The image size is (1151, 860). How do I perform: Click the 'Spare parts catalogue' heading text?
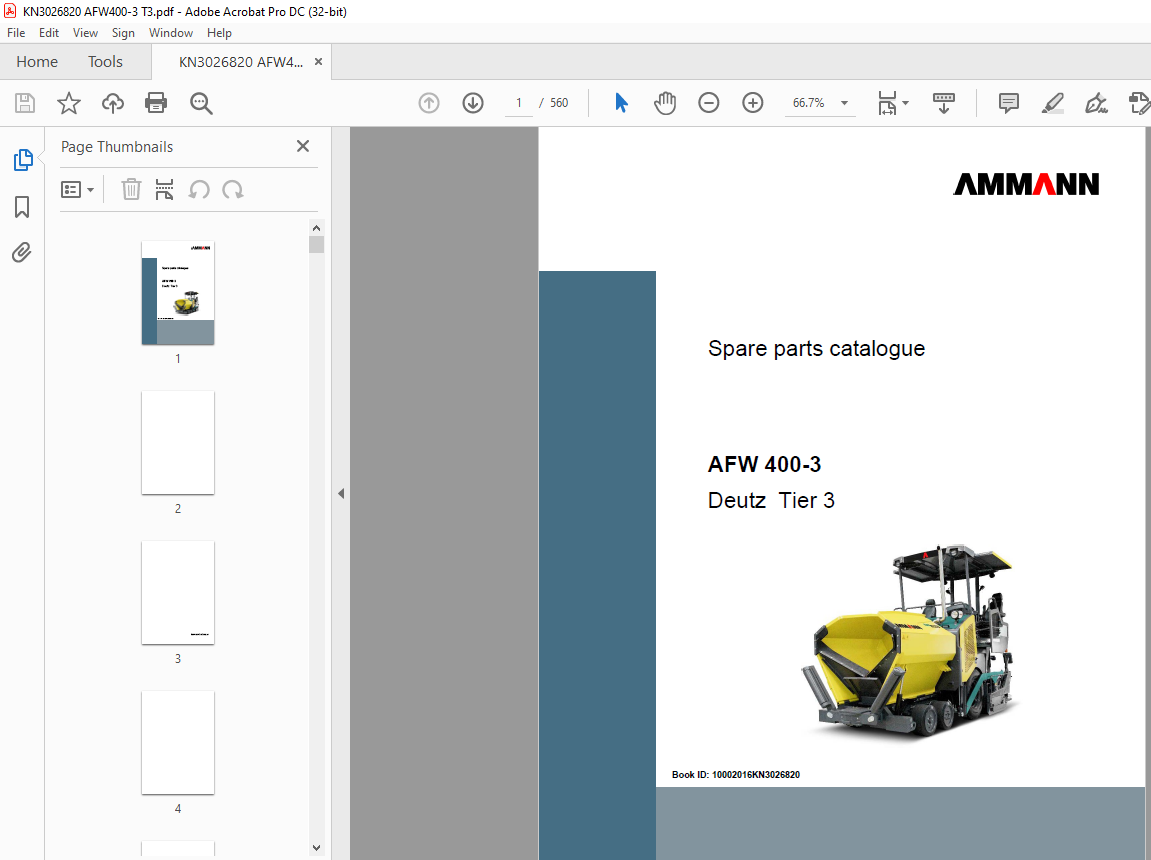click(x=816, y=349)
